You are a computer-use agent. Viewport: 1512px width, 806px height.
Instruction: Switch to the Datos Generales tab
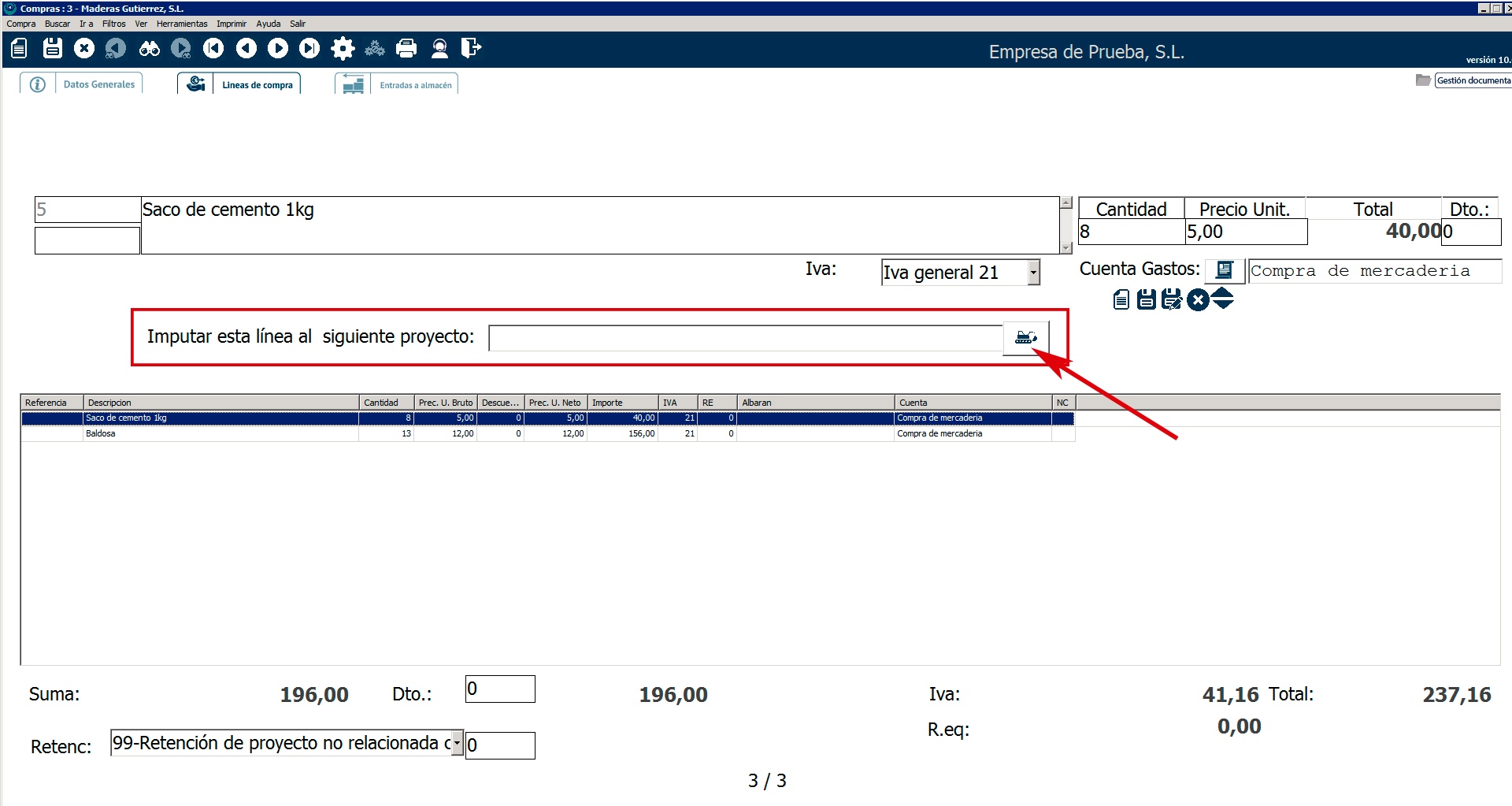pyautogui.click(x=98, y=84)
